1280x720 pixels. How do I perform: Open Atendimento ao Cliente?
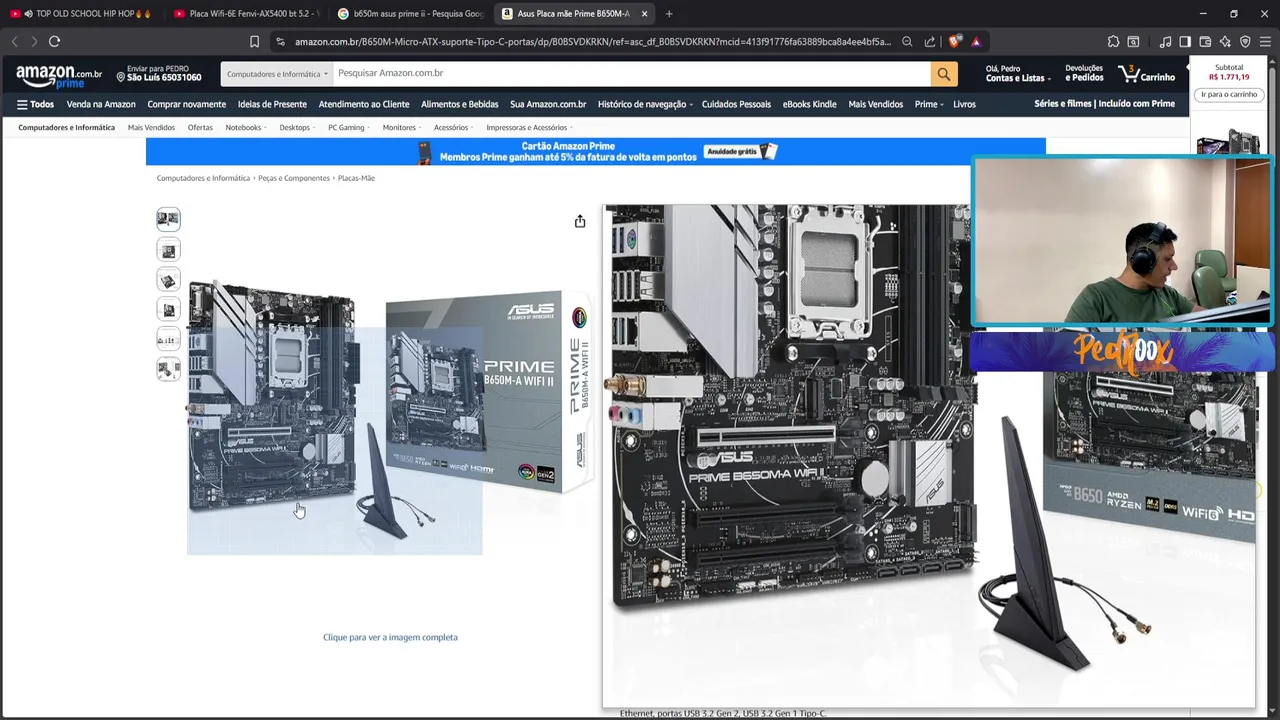[364, 104]
